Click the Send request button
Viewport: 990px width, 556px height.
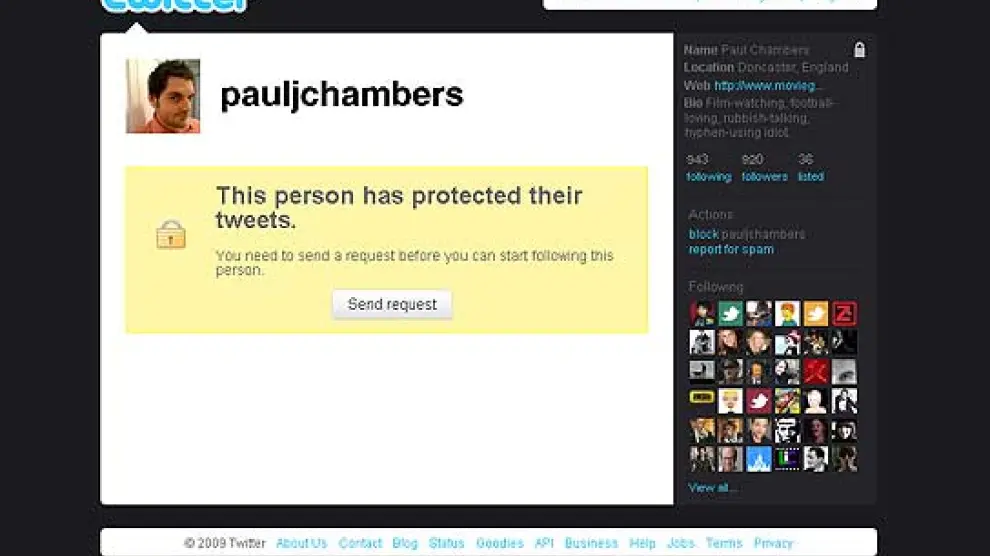tap(392, 304)
